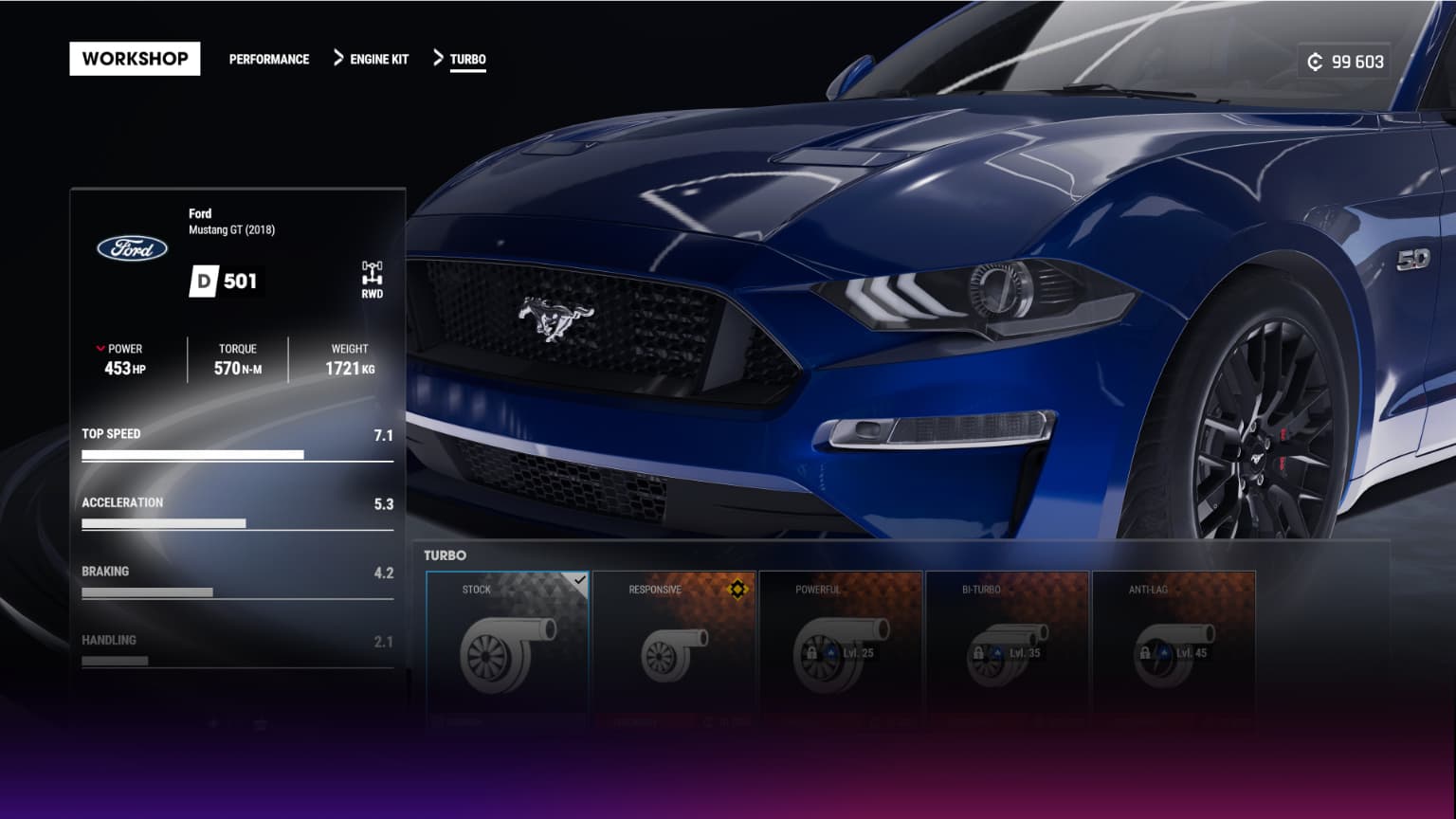
Task: Click the red down arrow beside Power
Action: pos(100,349)
